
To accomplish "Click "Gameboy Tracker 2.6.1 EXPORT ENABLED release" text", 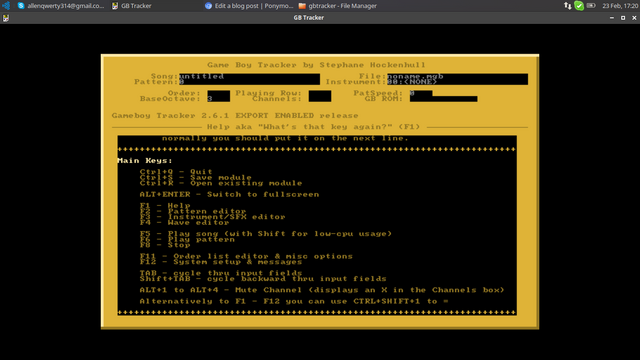I will point(235,116).
